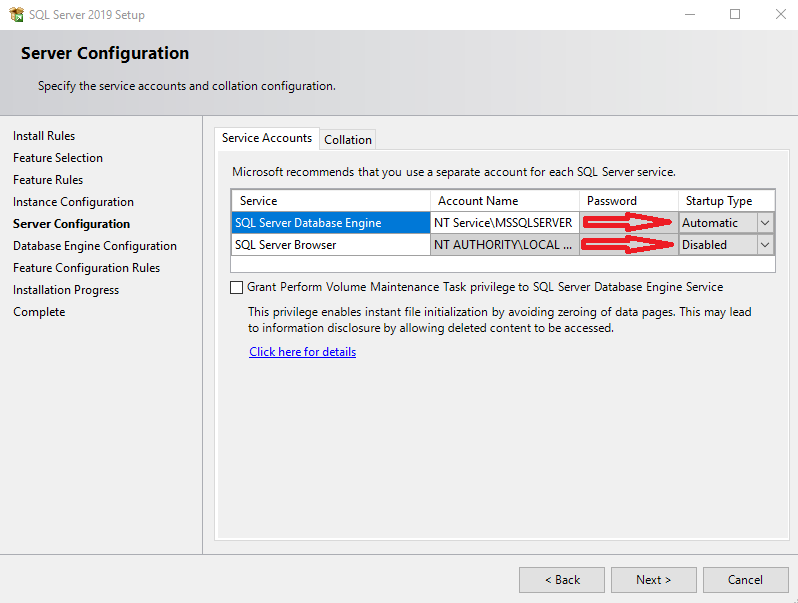The width and height of the screenshot is (798, 603).
Task: Enable Grant Perform Volume Maintenance Task checkbox
Action: coord(237,287)
